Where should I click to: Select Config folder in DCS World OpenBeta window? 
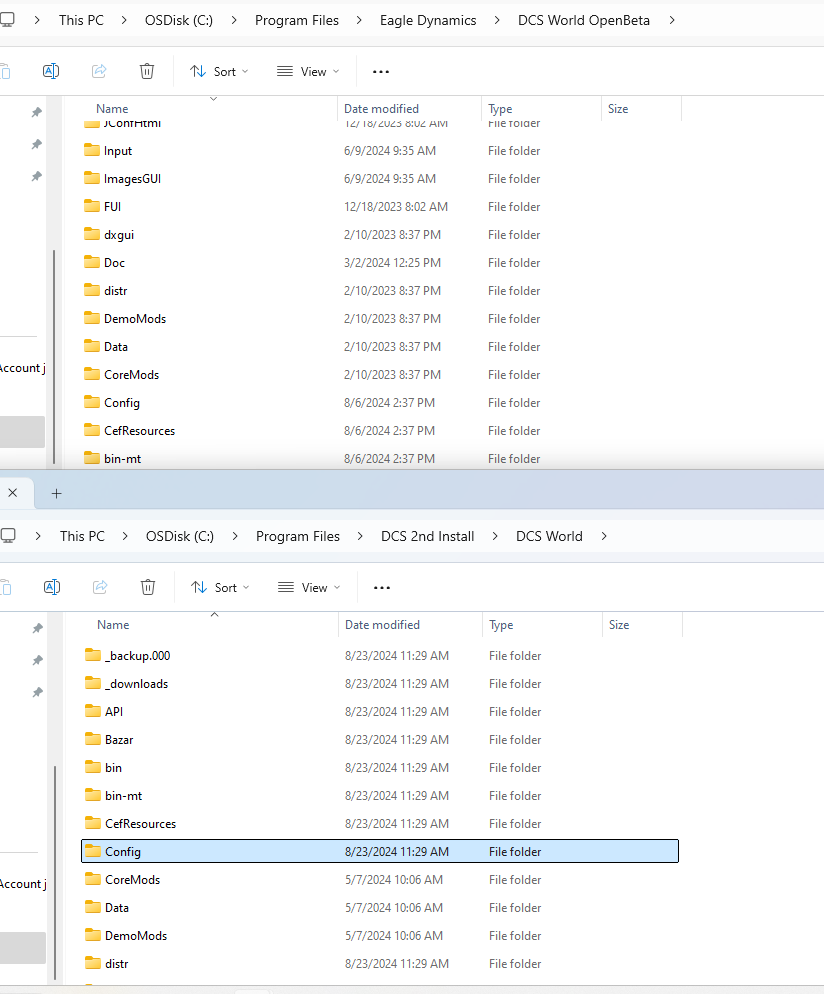point(379,403)
